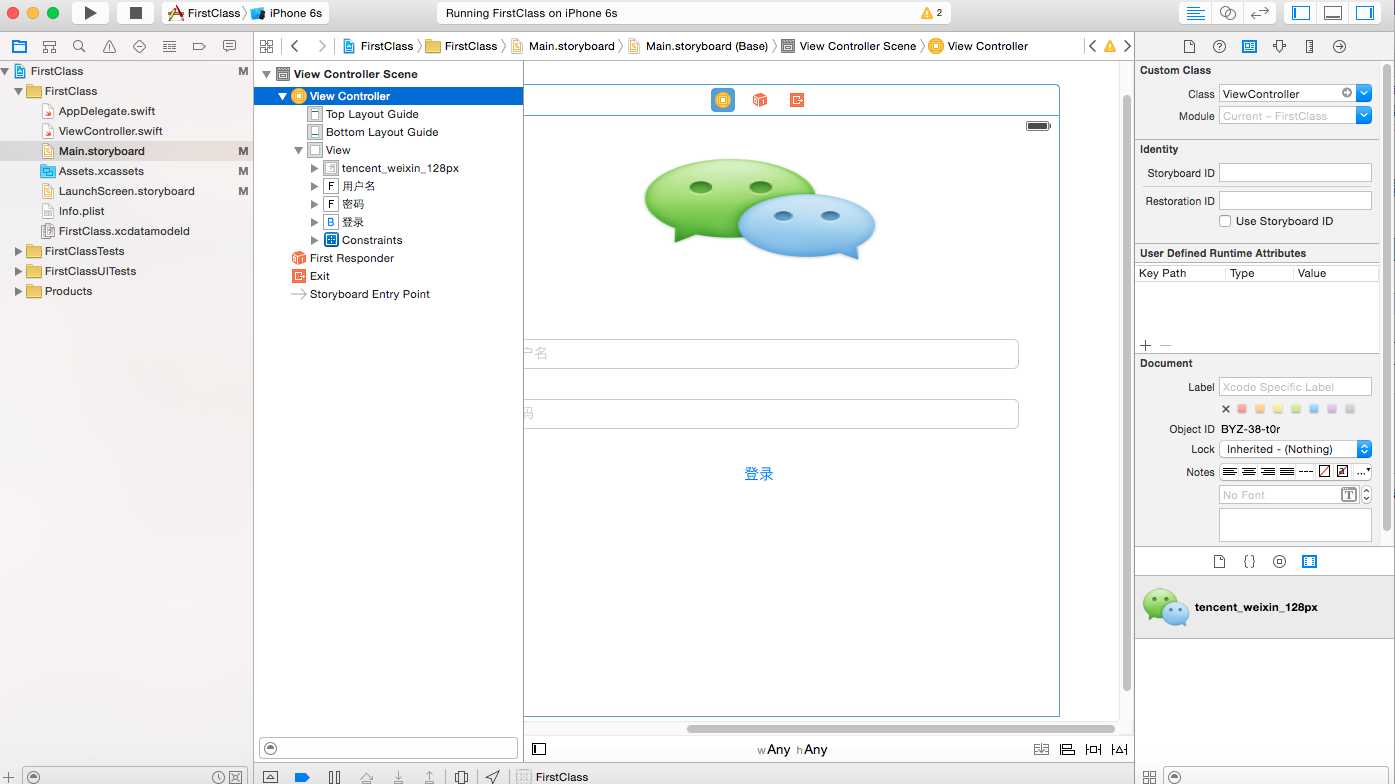Viewport: 1395px width, 784px height.
Task: Show the Identity inspector
Action: [x=1249, y=46]
